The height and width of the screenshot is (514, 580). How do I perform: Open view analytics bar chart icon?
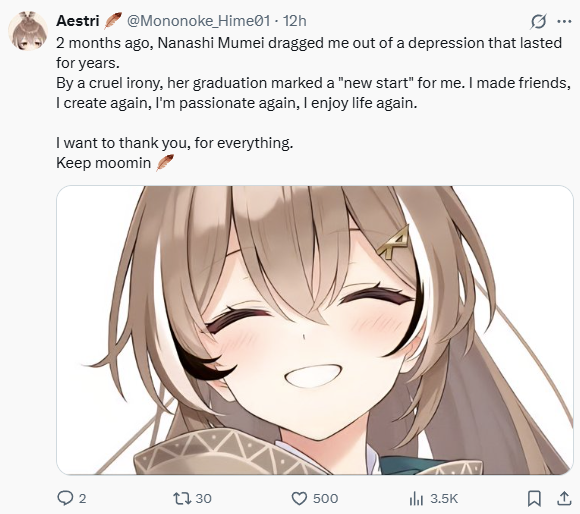click(x=416, y=499)
